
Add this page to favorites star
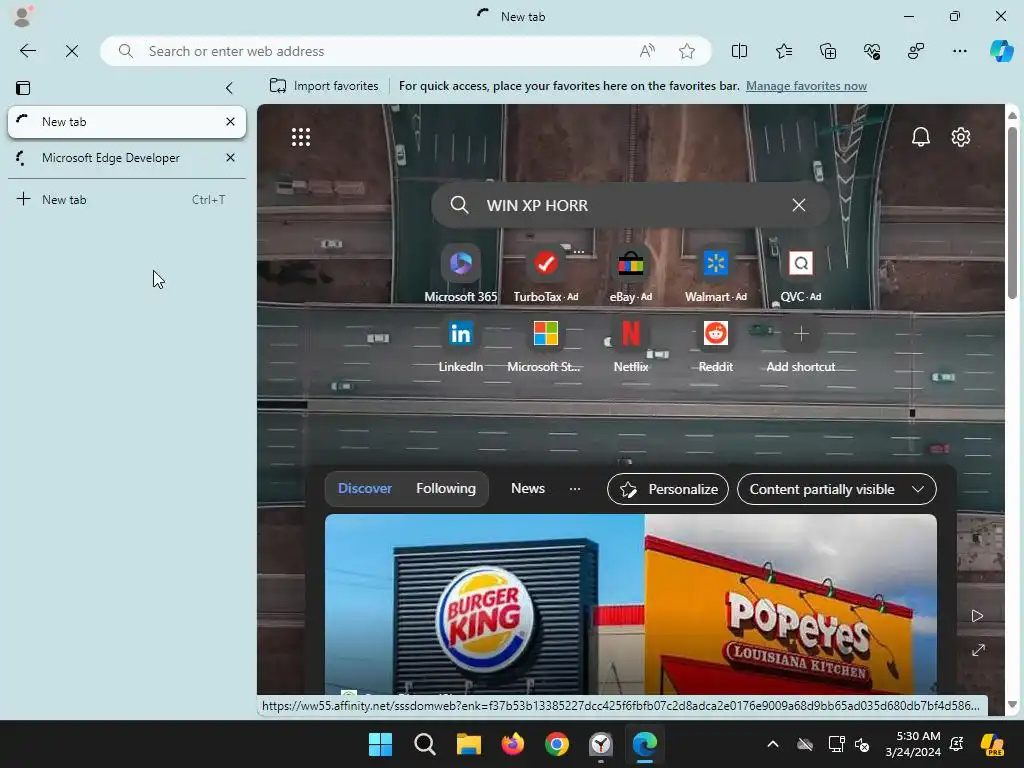[686, 51]
